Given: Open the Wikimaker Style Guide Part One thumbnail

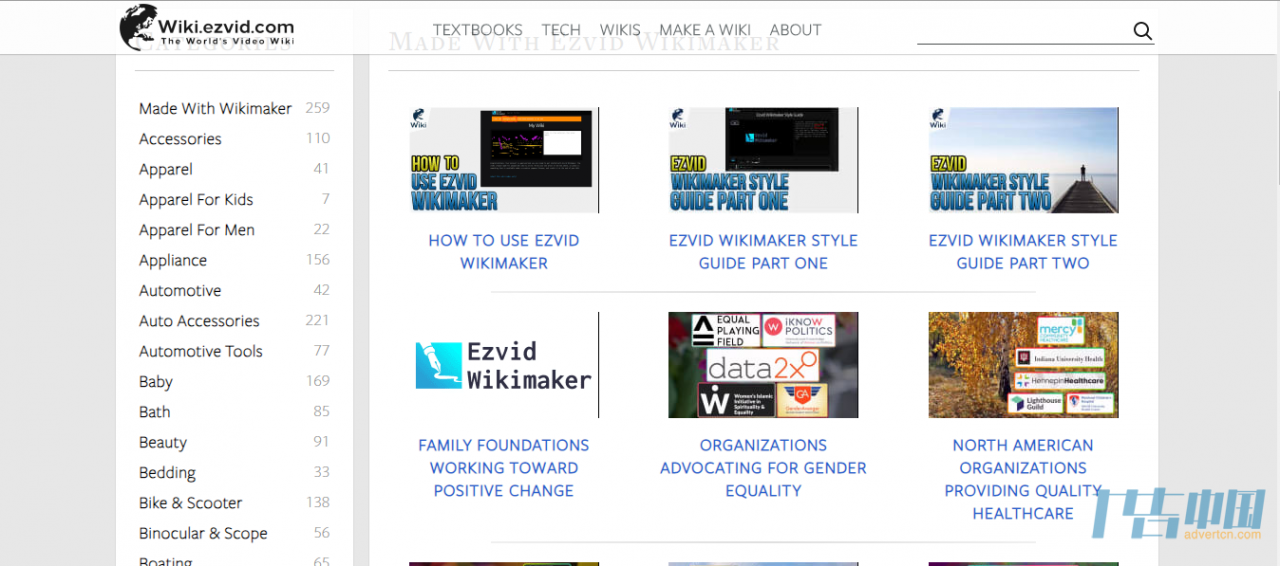Looking at the screenshot, I should (763, 160).
